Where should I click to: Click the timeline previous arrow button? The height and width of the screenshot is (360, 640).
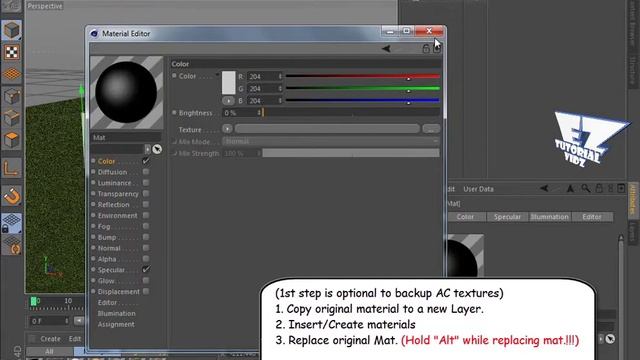click(78, 321)
